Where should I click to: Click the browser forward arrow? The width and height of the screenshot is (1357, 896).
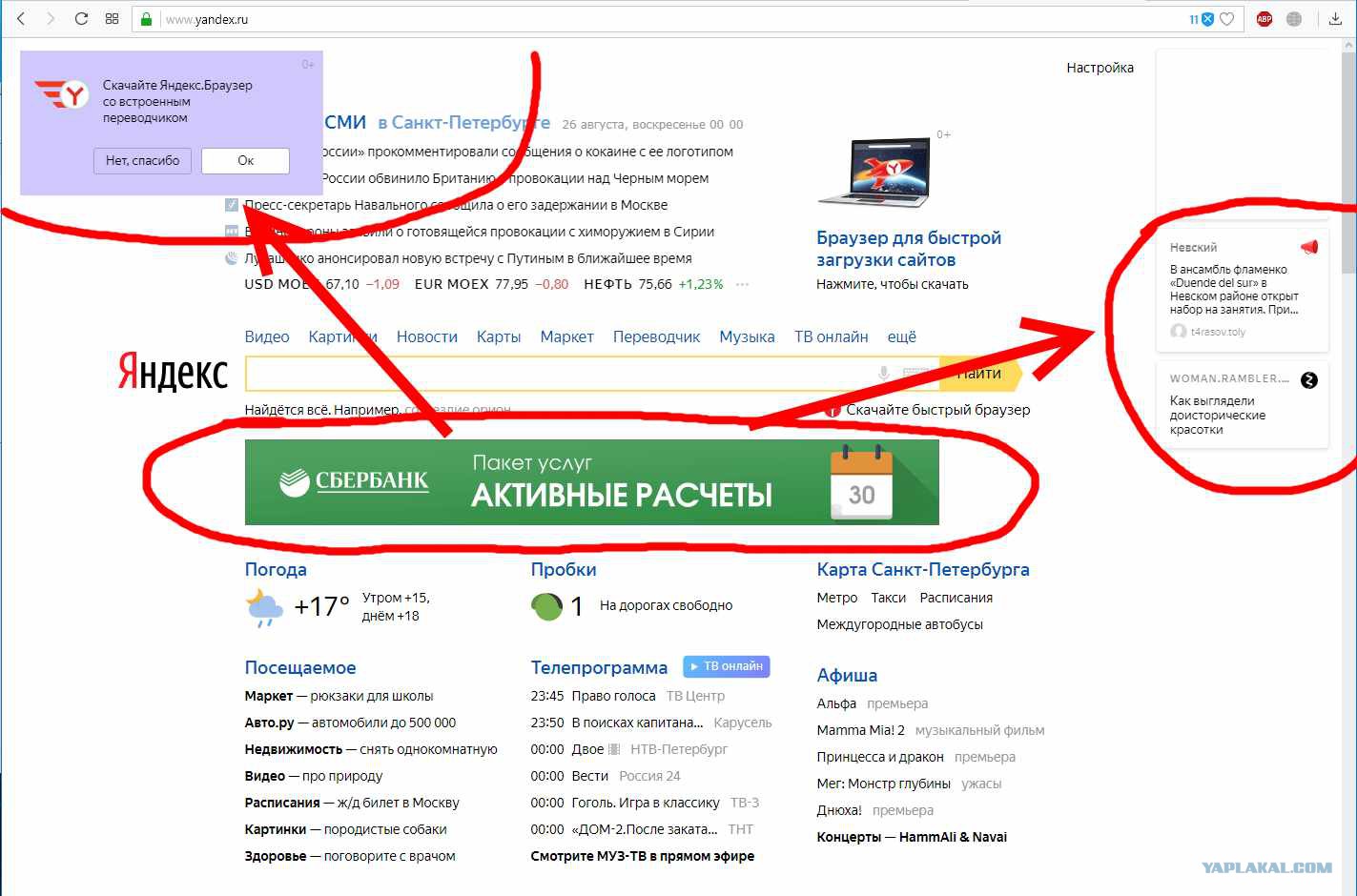pyautogui.click(x=51, y=19)
